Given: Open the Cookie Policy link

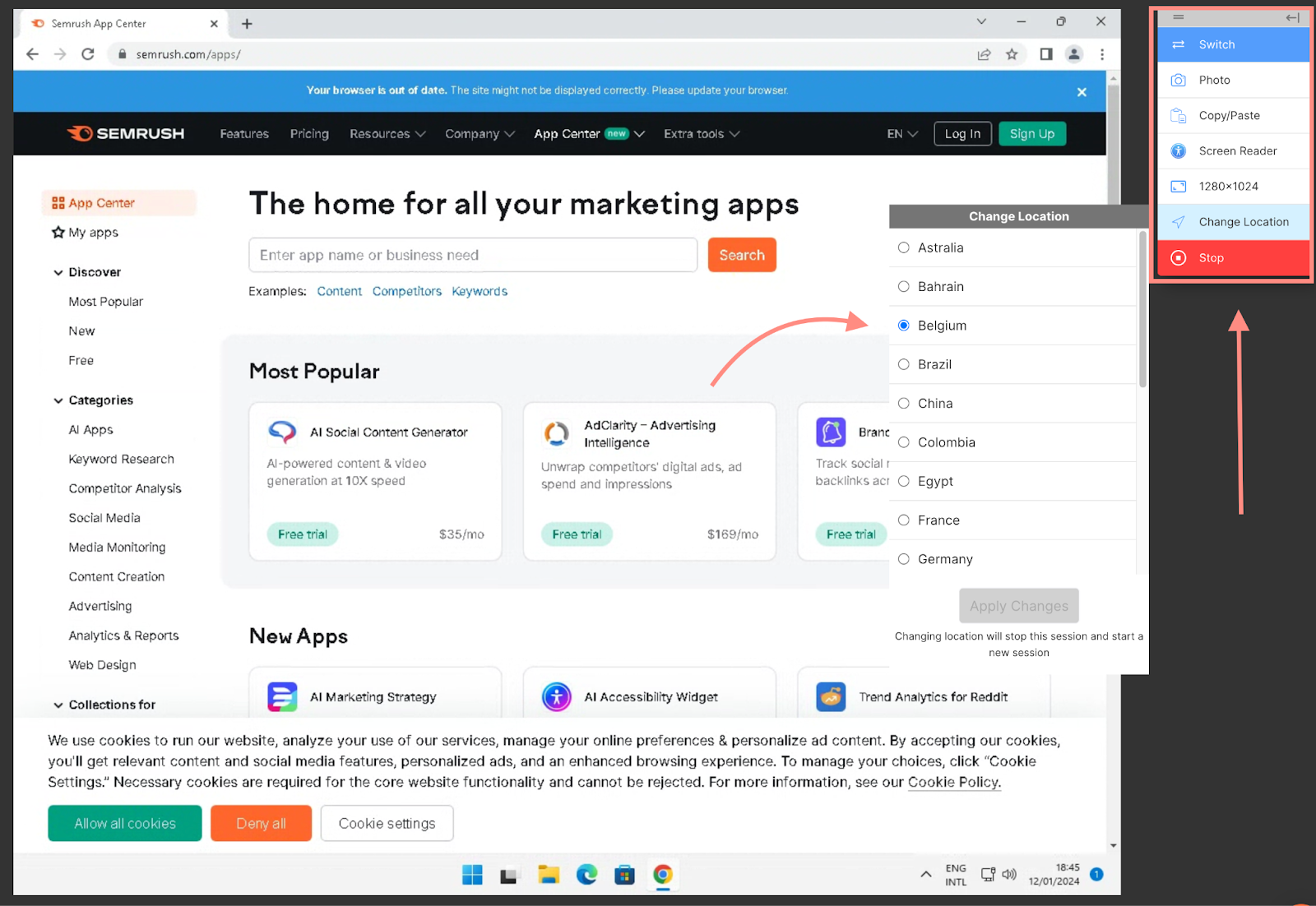Looking at the screenshot, I should click(953, 782).
